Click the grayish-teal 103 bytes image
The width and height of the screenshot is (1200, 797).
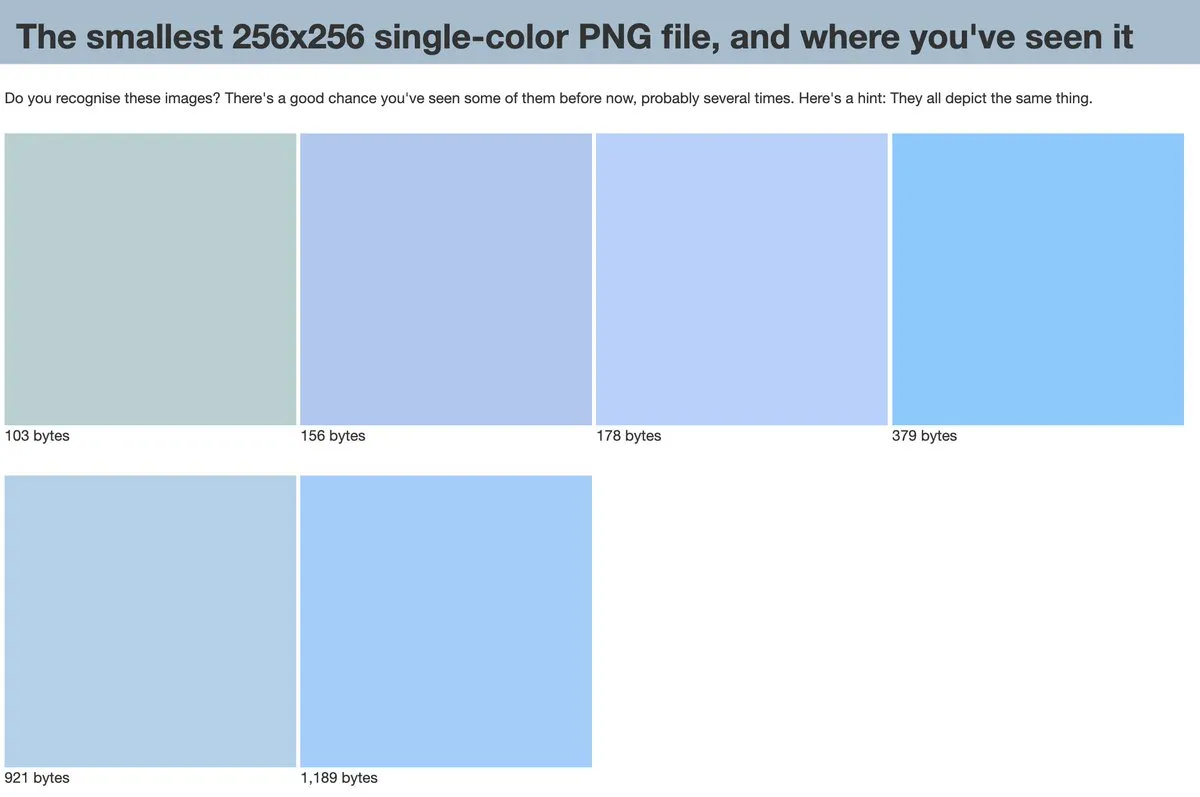coord(150,279)
